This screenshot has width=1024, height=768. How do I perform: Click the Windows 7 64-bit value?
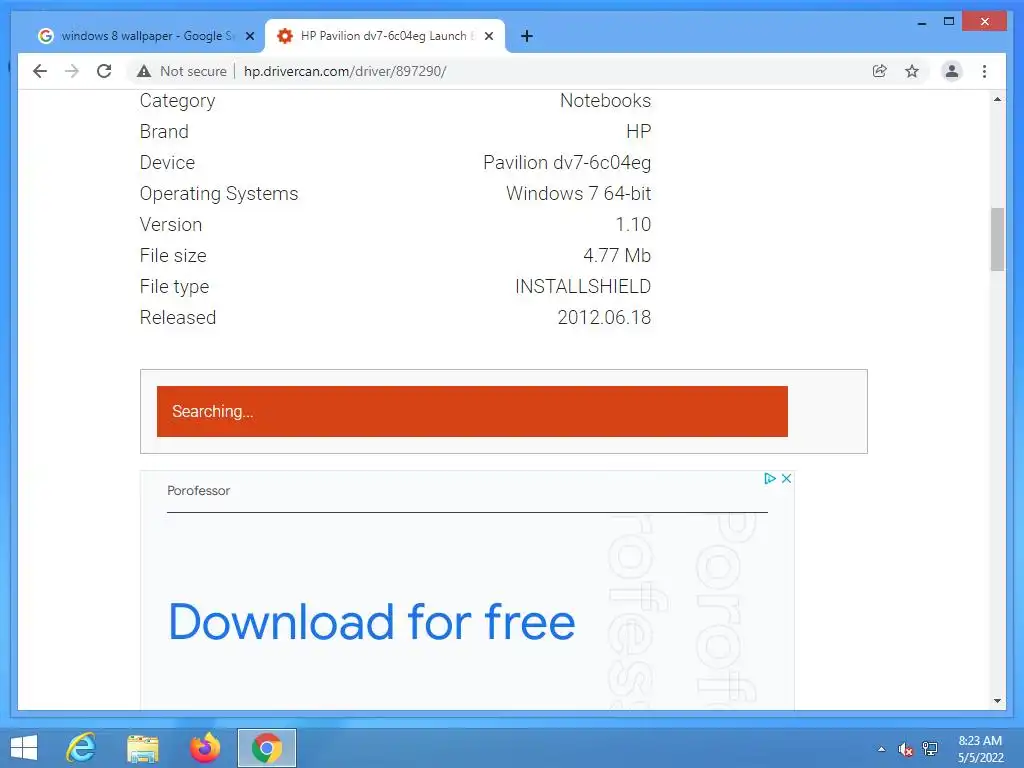click(578, 193)
